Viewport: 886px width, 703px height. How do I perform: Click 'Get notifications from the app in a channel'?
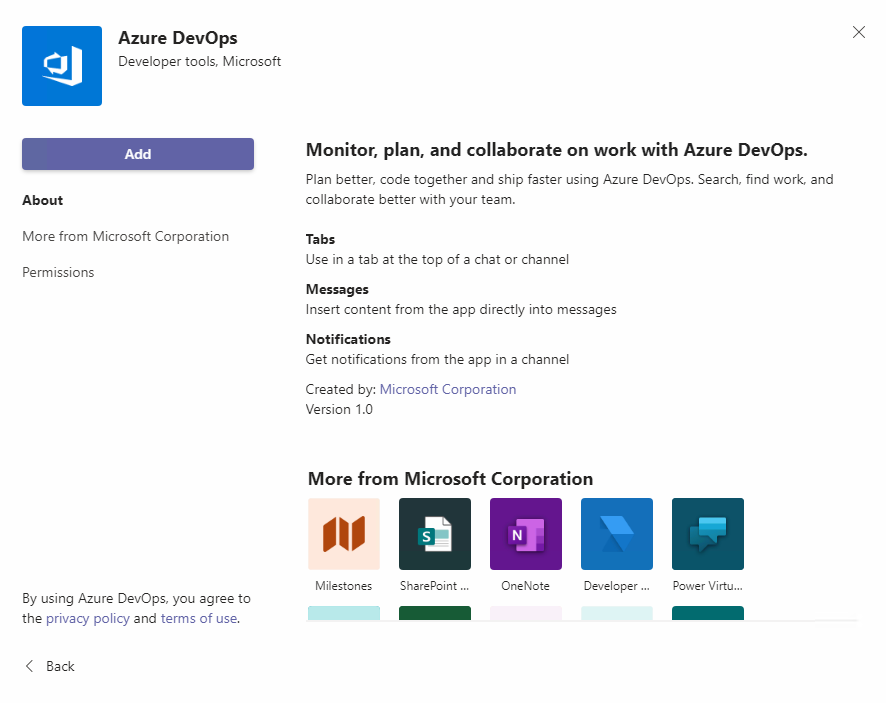(437, 359)
